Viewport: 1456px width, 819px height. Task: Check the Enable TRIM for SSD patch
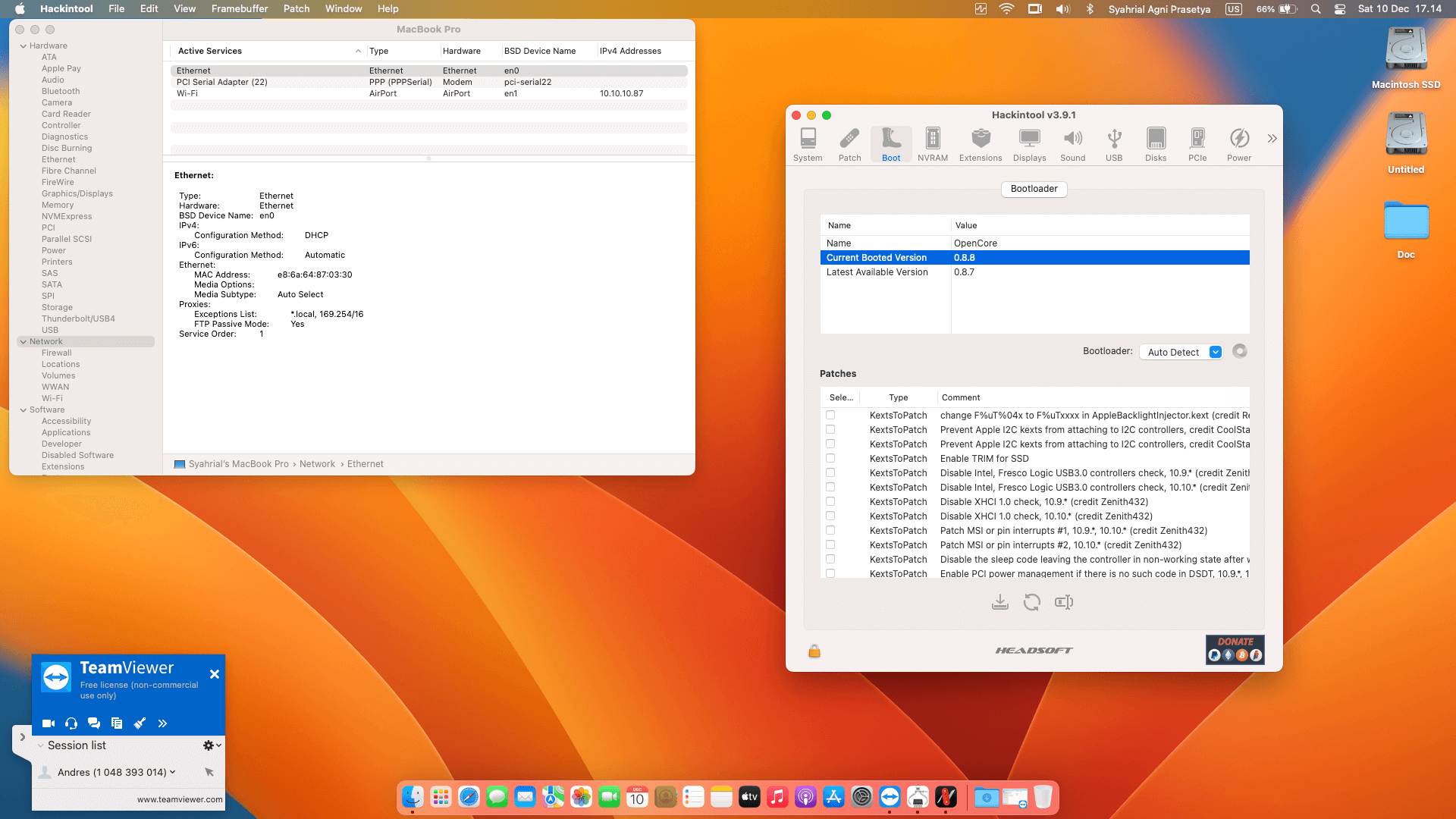coord(830,459)
